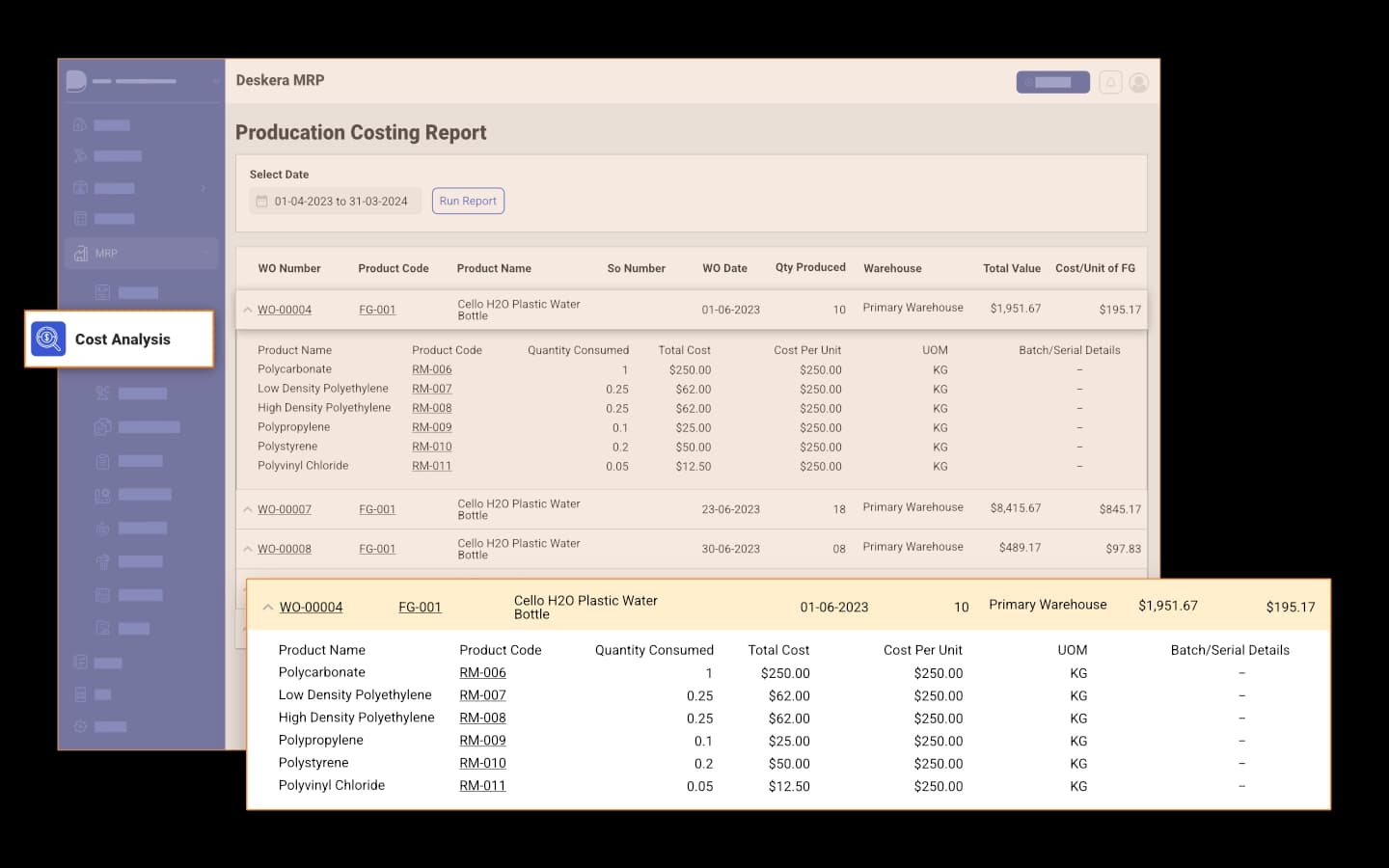Expand work order WO-00008 row
The width and height of the screenshot is (1389, 868).
coord(248,549)
